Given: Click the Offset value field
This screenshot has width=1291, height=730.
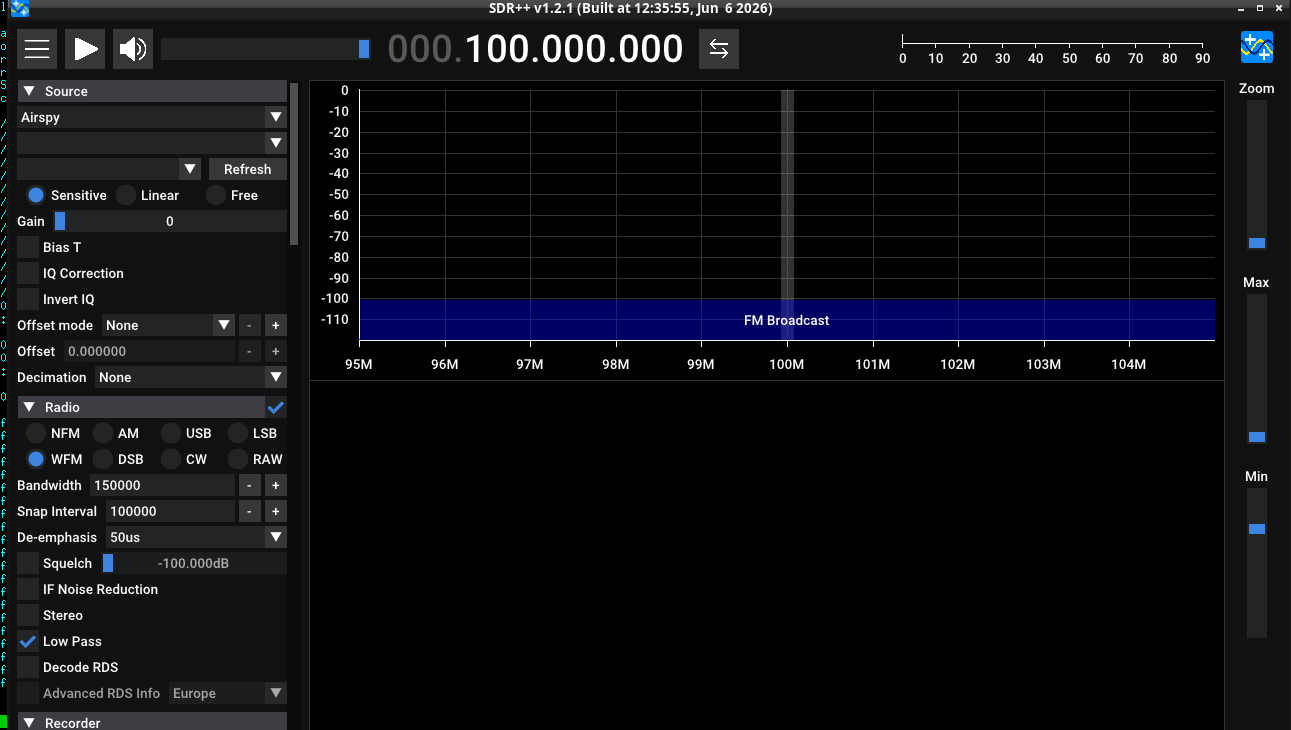Looking at the screenshot, I should [149, 351].
